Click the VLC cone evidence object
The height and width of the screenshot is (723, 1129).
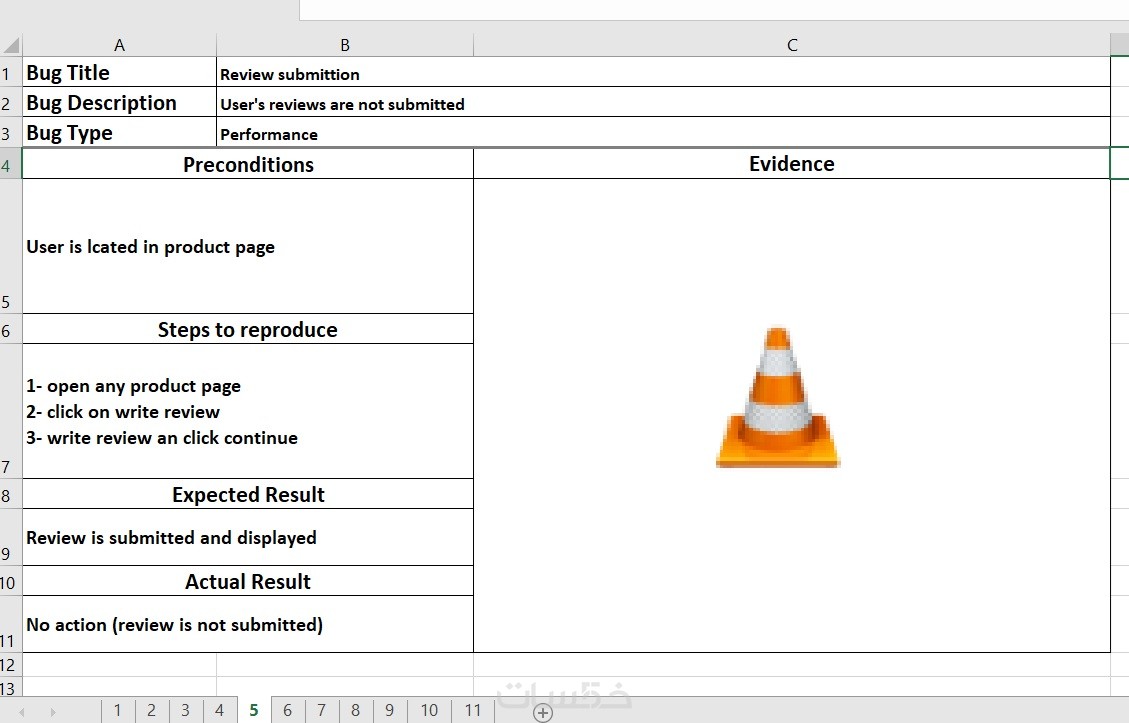click(778, 398)
